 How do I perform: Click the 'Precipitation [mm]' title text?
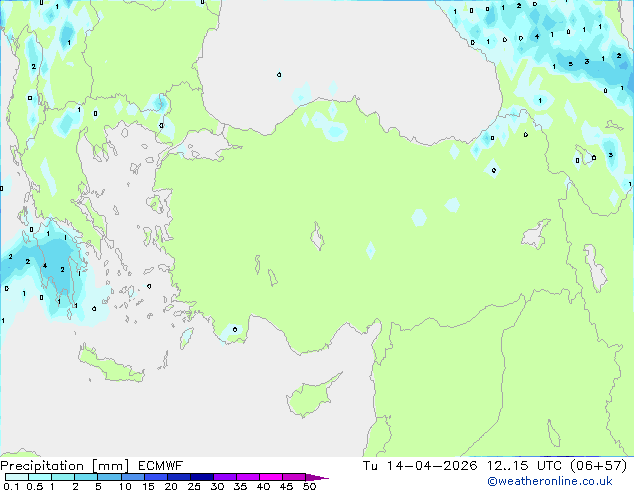click(65, 466)
